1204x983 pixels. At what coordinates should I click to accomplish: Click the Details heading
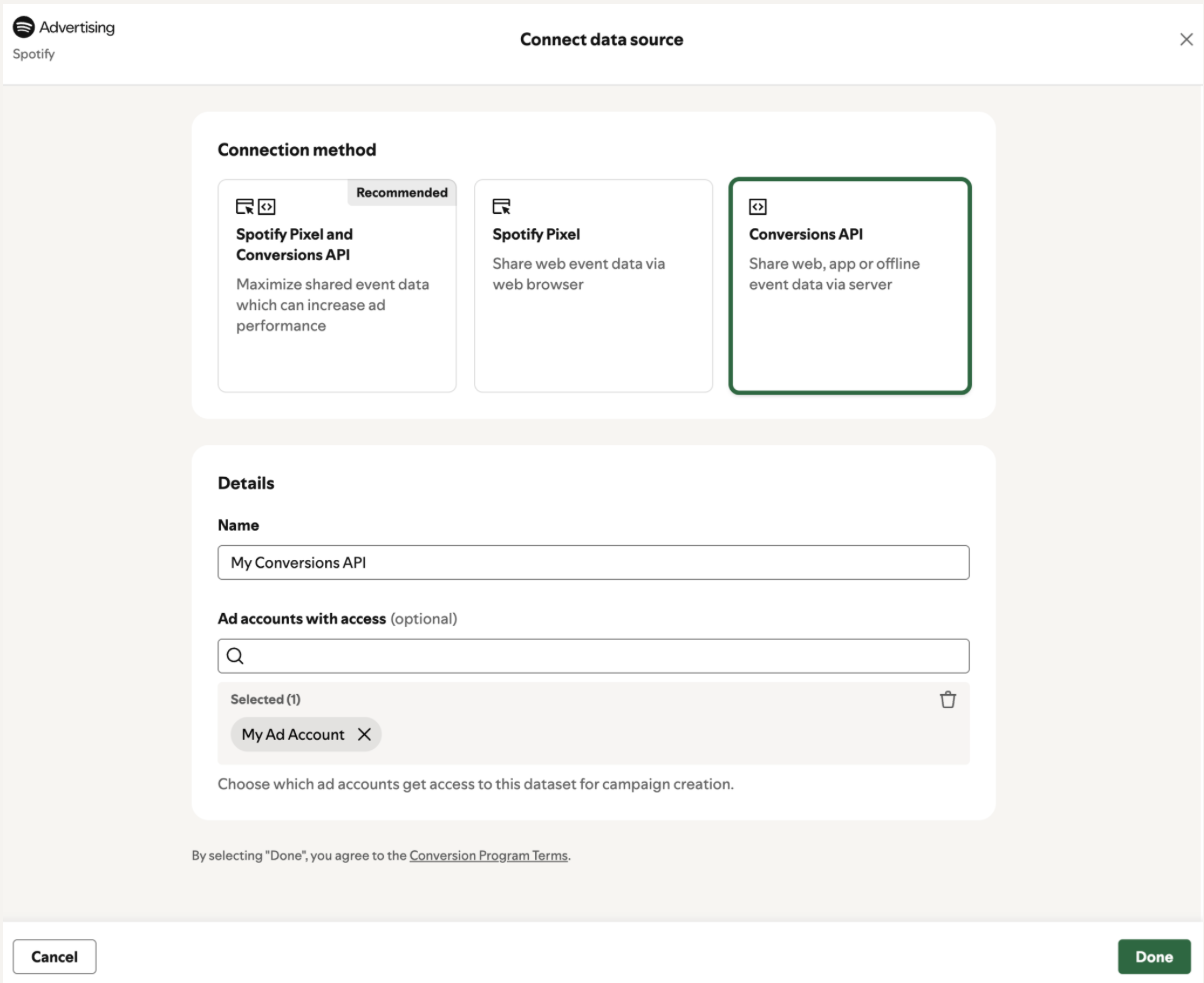[246, 483]
